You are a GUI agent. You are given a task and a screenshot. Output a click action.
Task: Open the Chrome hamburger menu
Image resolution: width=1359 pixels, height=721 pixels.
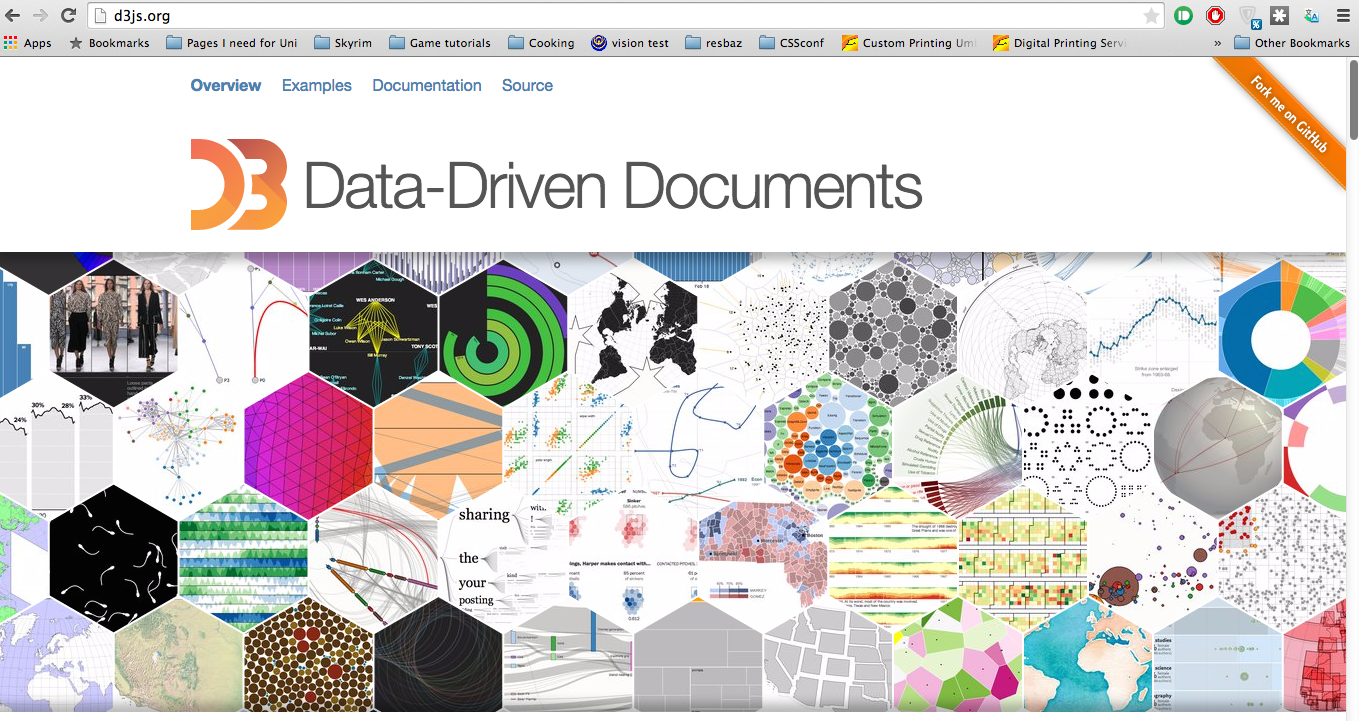(x=1342, y=15)
